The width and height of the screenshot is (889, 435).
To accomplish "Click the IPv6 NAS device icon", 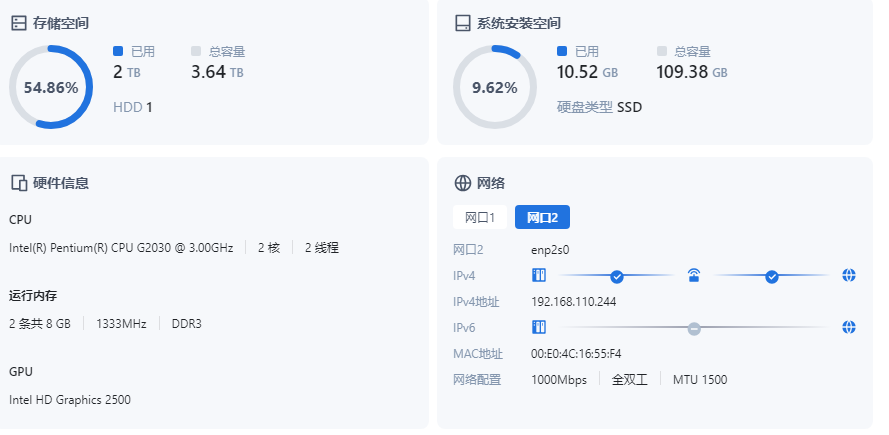I will point(539,327).
